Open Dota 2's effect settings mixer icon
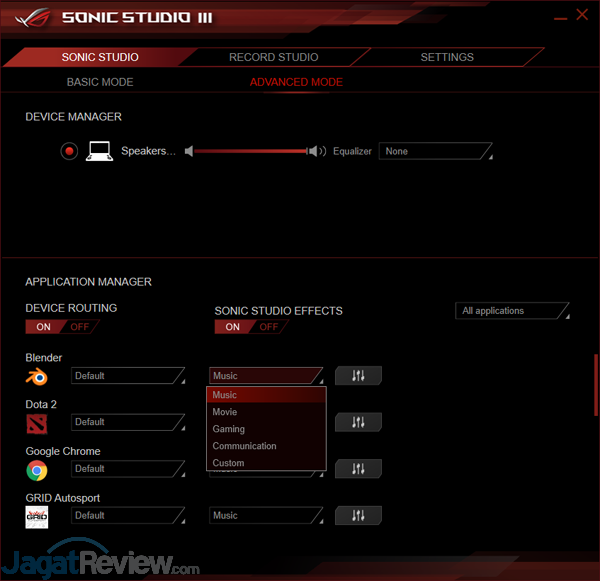The image size is (600, 581). click(358, 422)
